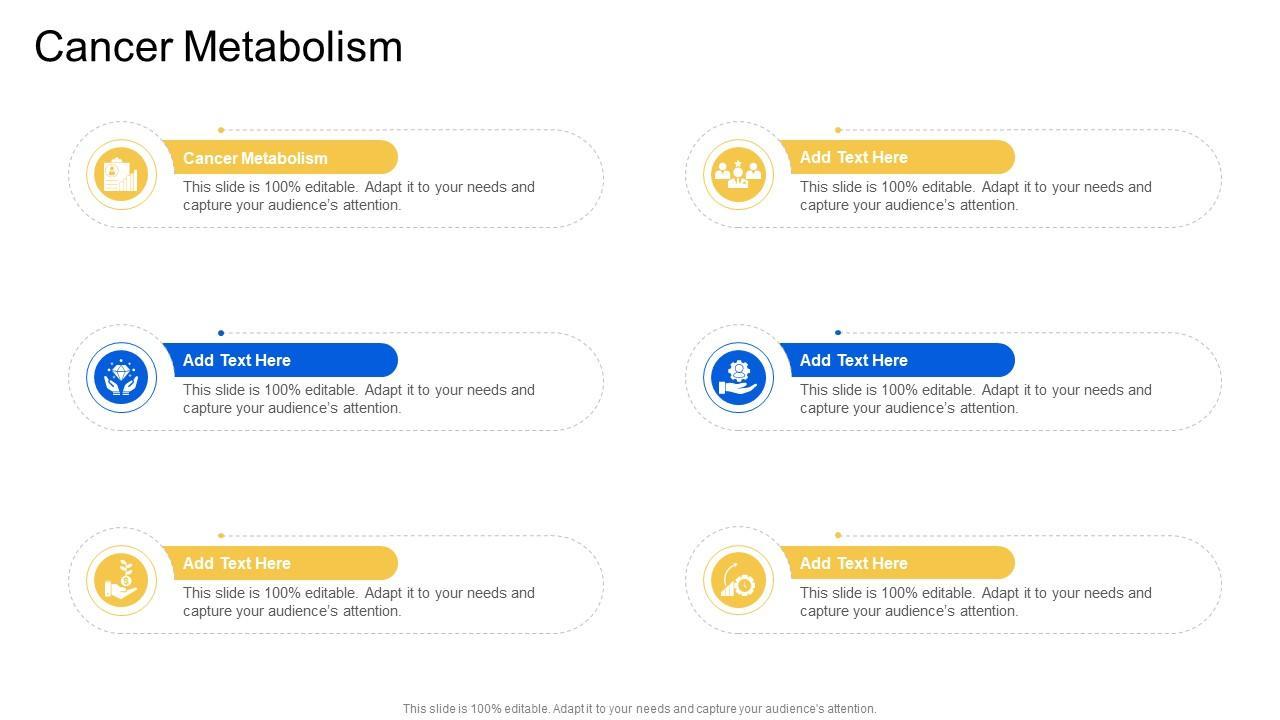This screenshot has width=1280, height=720.
Task: Click description text beside diamond hands icon
Action: [358, 399]
